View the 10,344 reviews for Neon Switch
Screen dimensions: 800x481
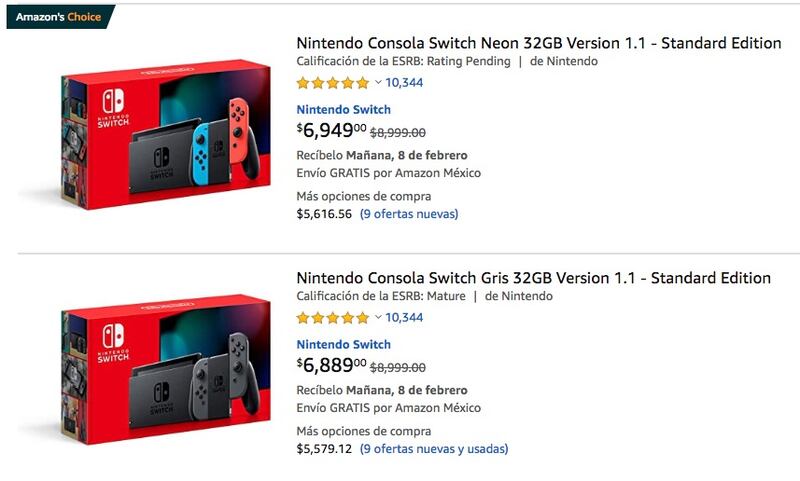404,83
